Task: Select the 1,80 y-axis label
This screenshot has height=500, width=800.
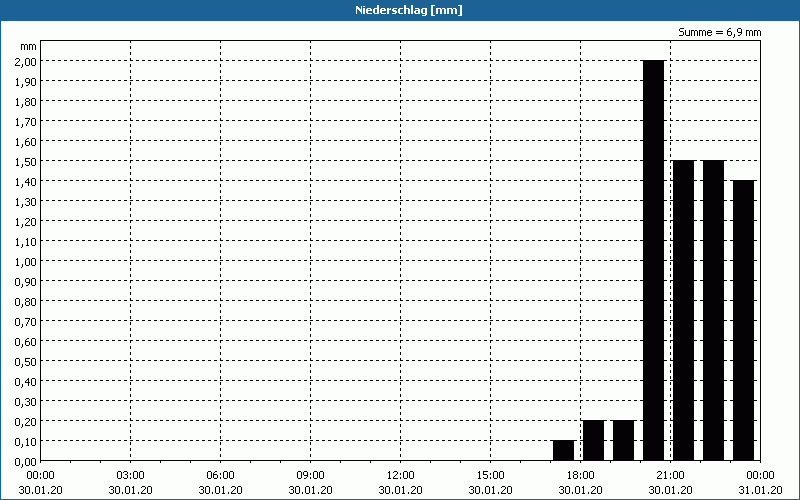Action: click(26, 102)
